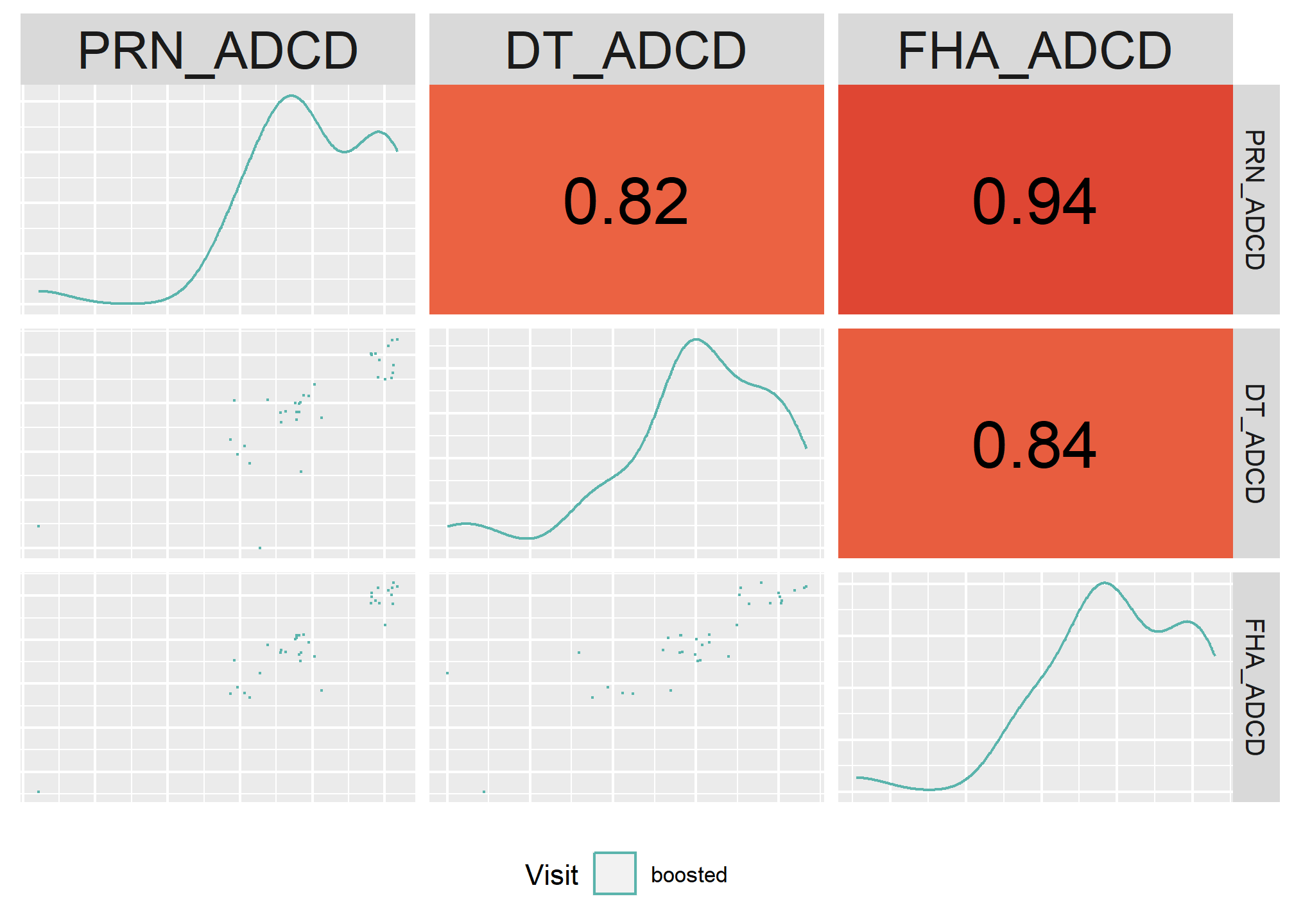Click the DT_ADCD row strip label
Viewport: 1294px width, 924px height.
coord(1256,443)
